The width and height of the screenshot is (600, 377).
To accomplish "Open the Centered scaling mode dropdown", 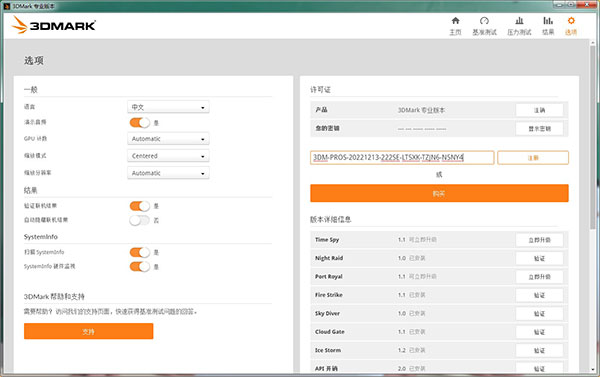I will point(168,156).
